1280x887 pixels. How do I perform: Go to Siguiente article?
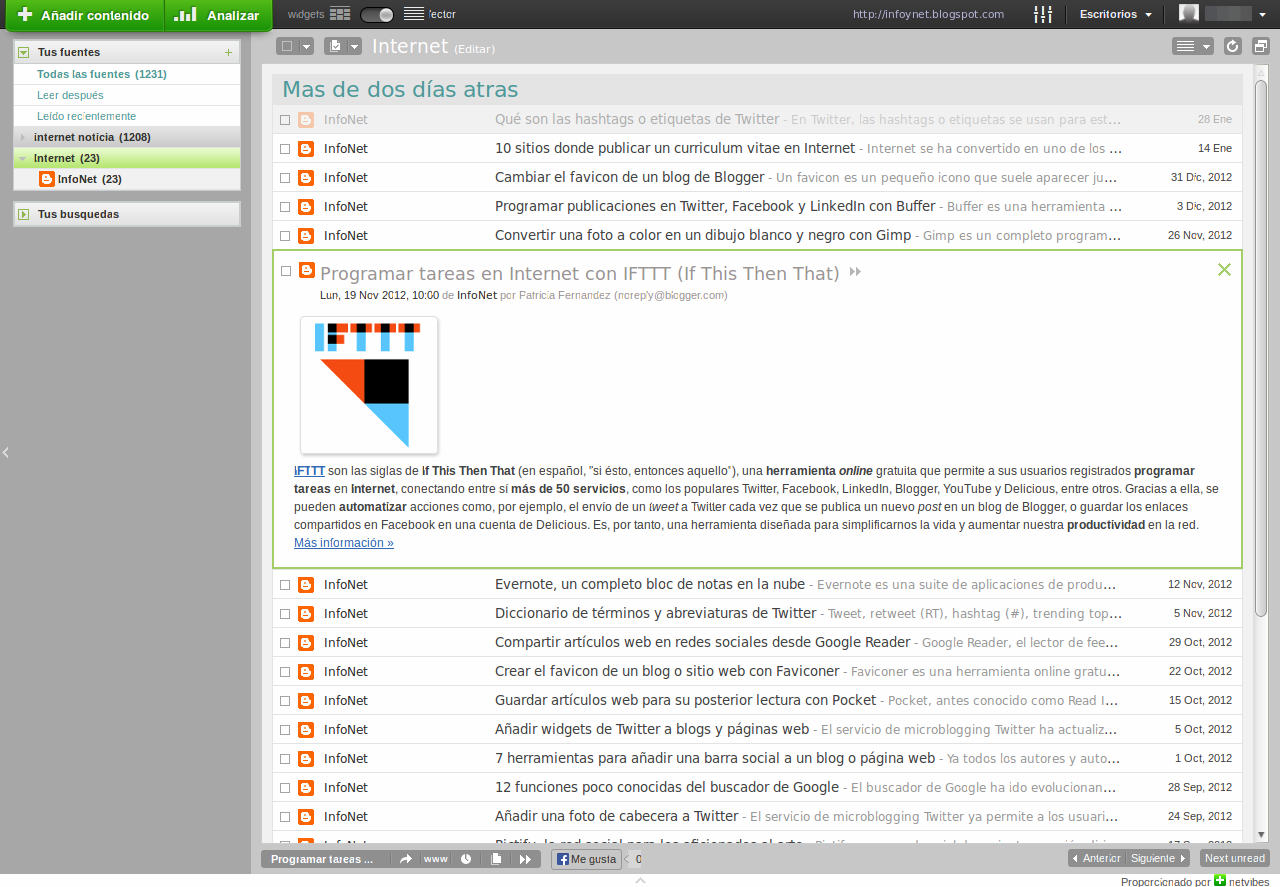(x=1158, y=858)
